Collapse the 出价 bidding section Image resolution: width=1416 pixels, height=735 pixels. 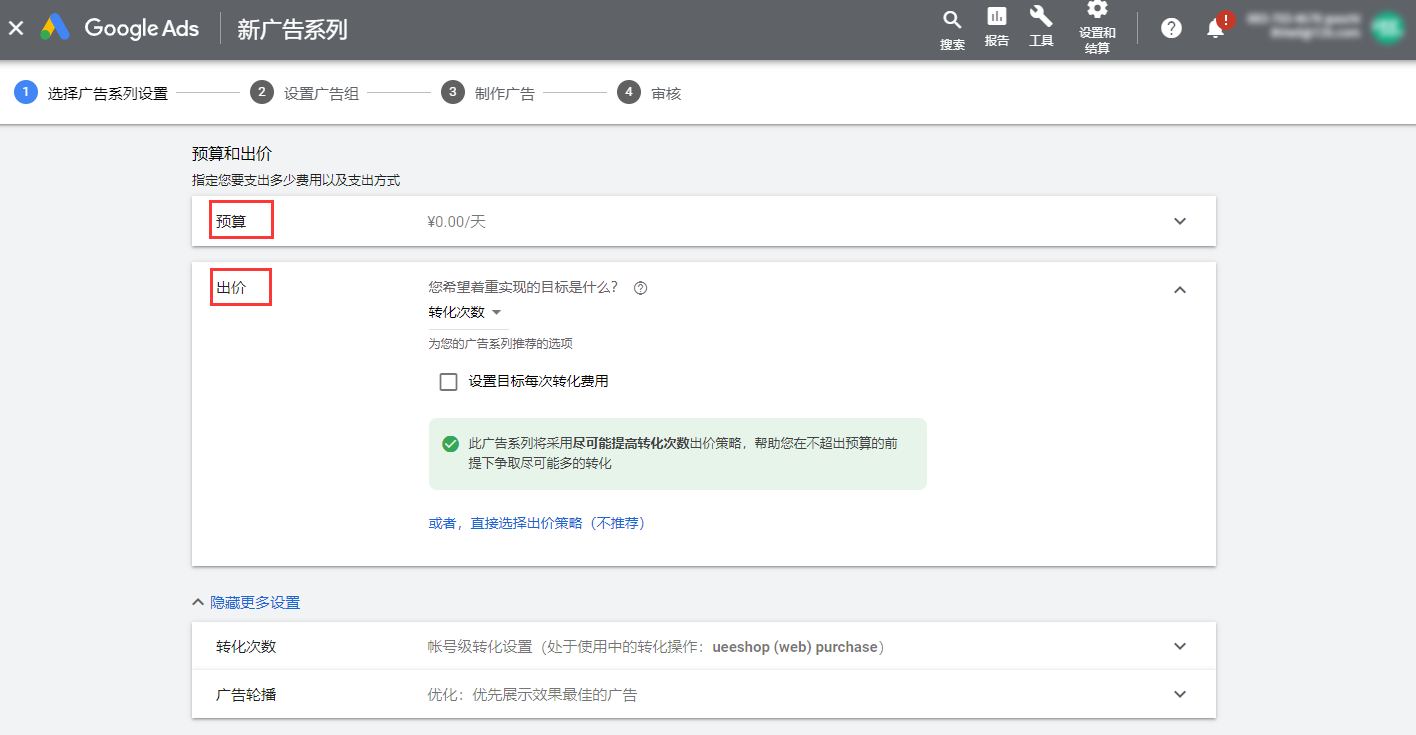[1180, 290]
